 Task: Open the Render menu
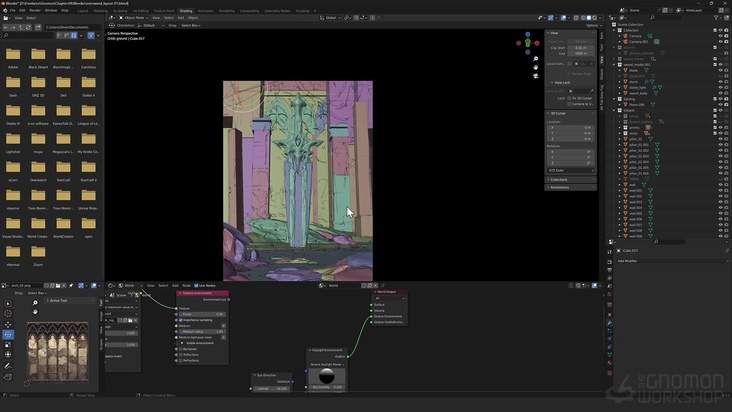pos(35,10)
